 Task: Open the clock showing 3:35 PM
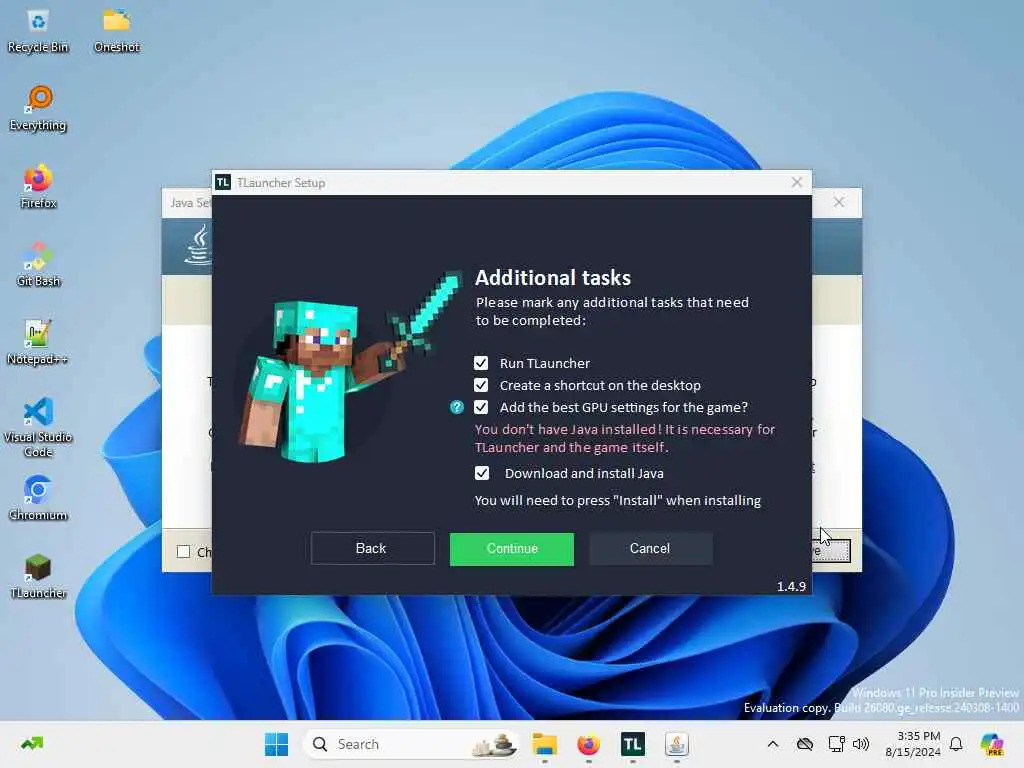pos(912,744)
